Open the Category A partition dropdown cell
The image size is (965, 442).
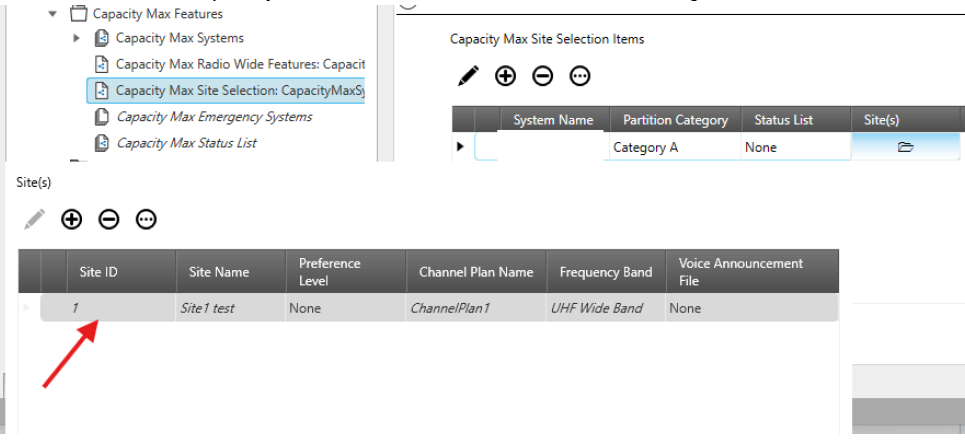tap(675, 147)
